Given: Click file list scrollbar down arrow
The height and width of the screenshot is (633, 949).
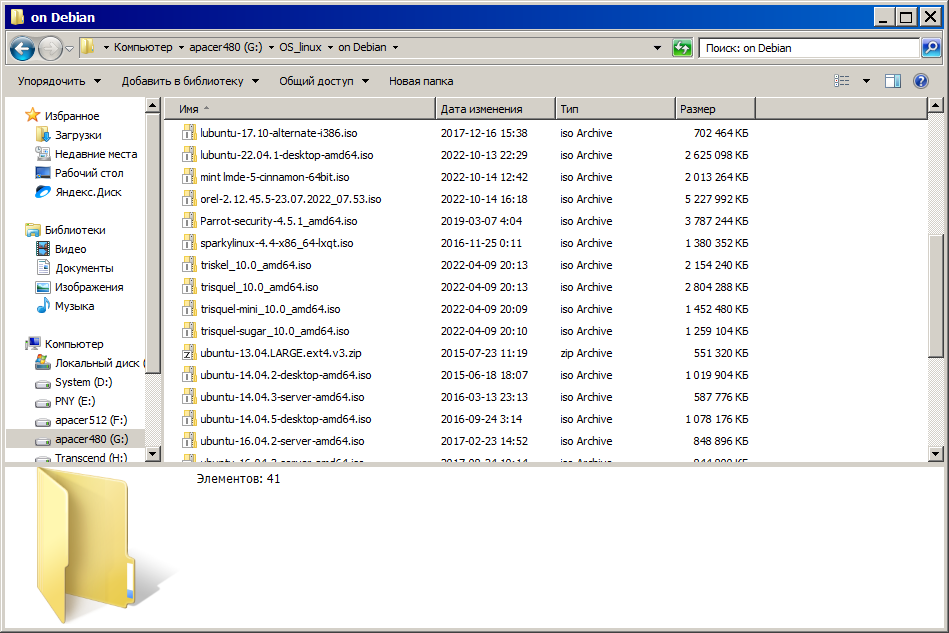Looking at the screenshot, I should pos(935,453).
